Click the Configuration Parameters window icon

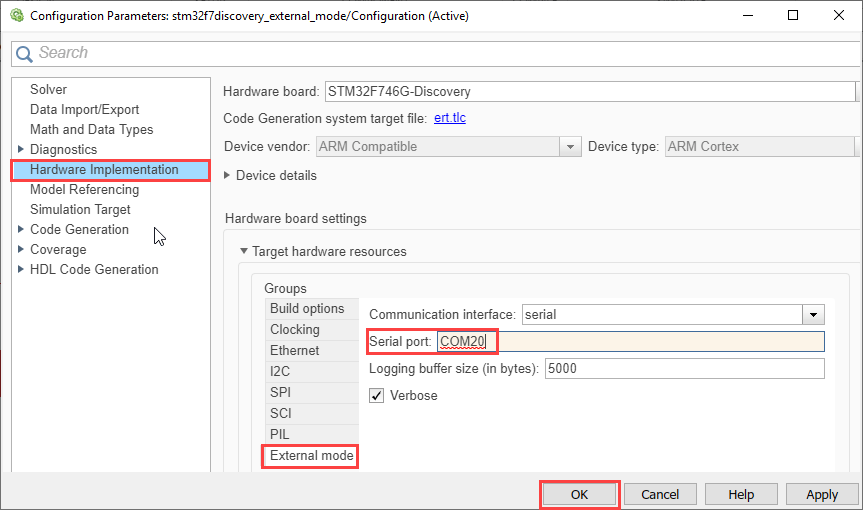[16, 16]
